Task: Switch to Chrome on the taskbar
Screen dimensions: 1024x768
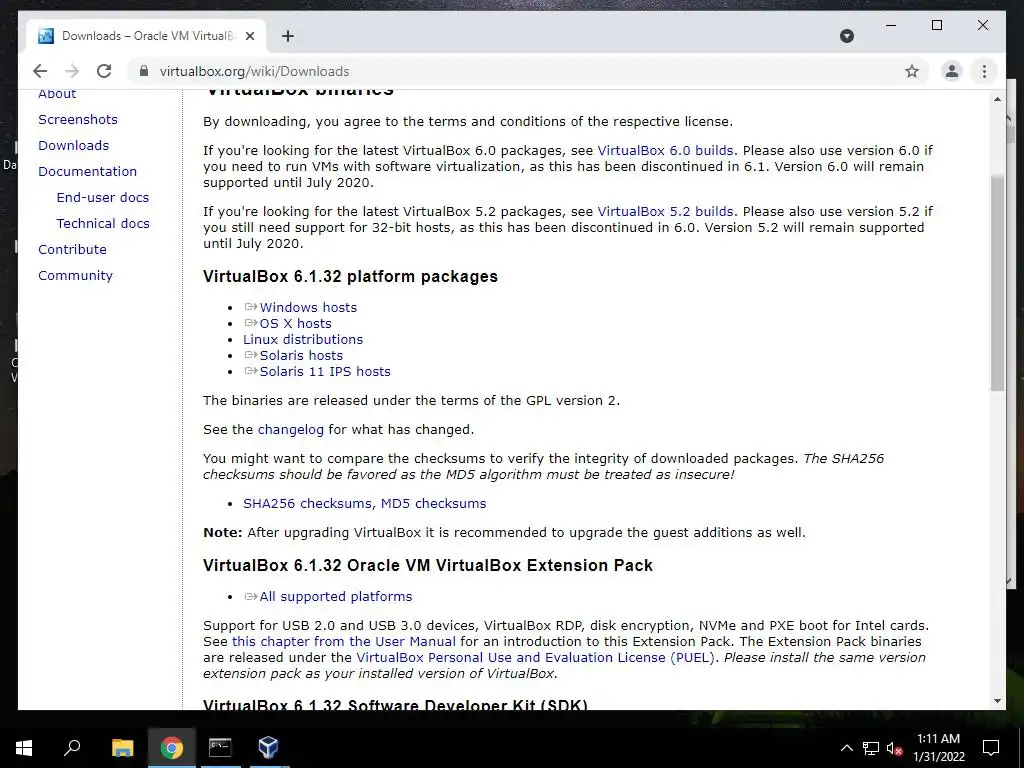Action: click(x=171, y=748)
